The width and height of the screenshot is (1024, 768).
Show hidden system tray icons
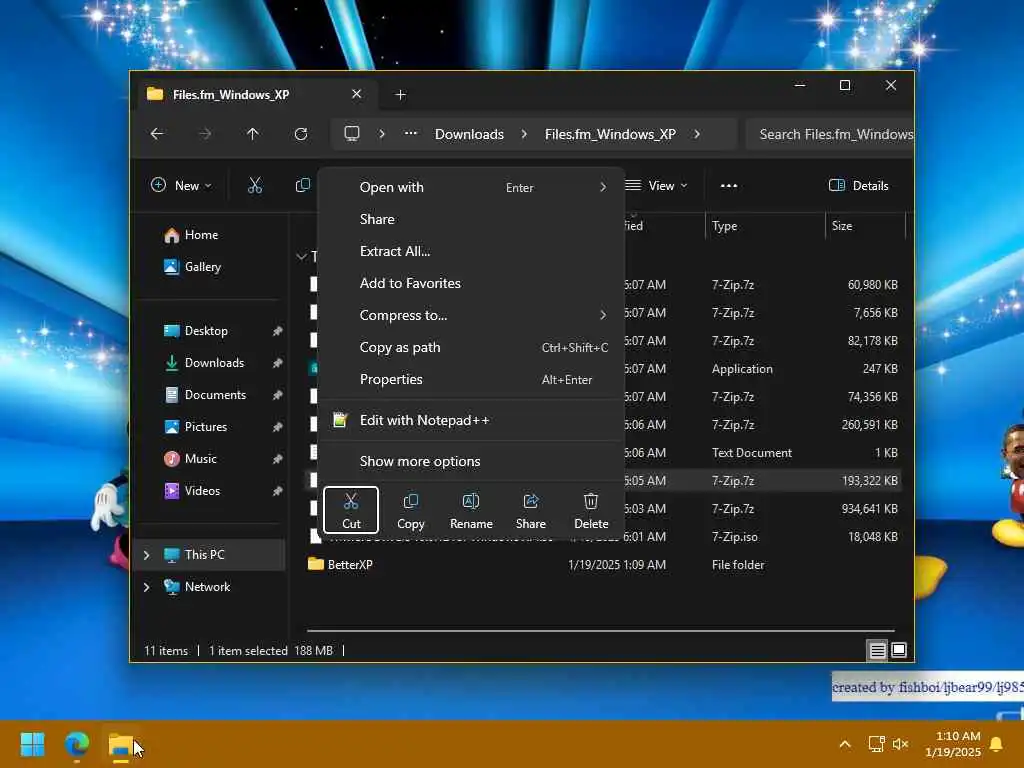point(844,744)
